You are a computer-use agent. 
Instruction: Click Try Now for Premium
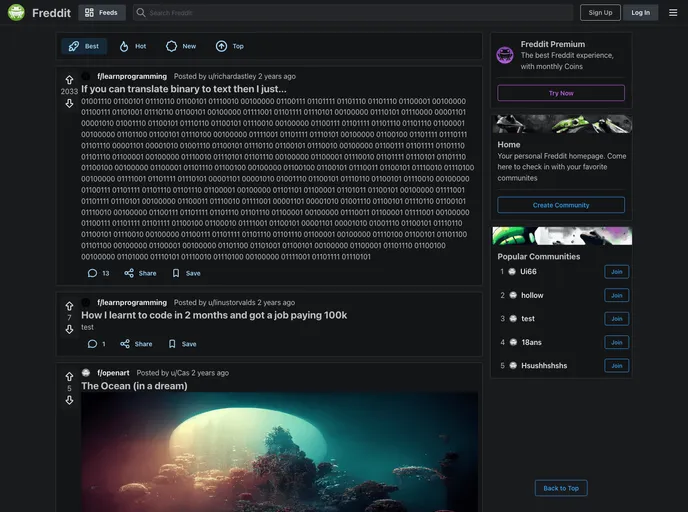pos(561,93)
